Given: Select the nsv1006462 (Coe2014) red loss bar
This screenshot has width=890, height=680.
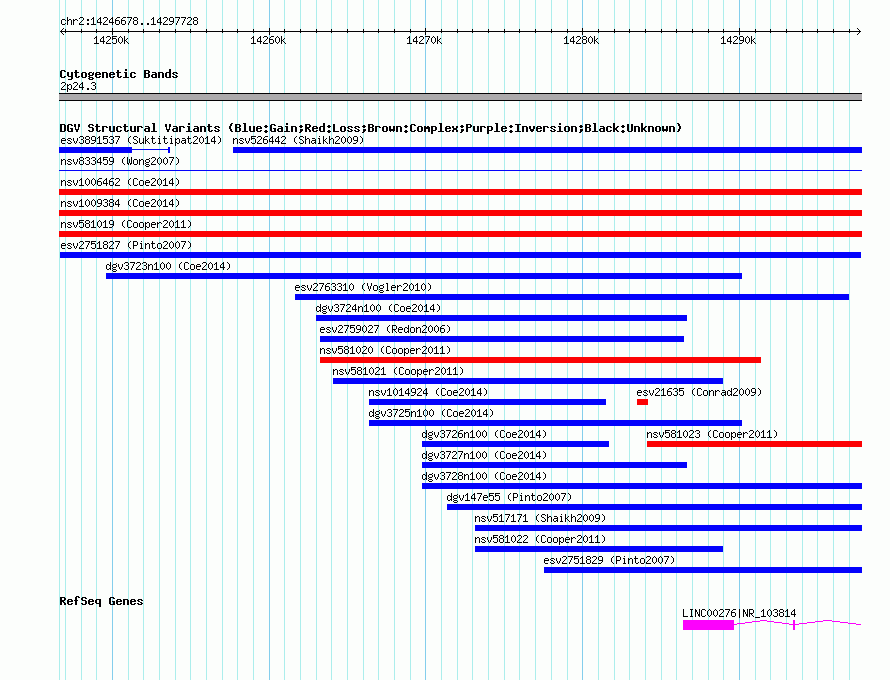Looking at the screenshot, I should click(460, 192).
